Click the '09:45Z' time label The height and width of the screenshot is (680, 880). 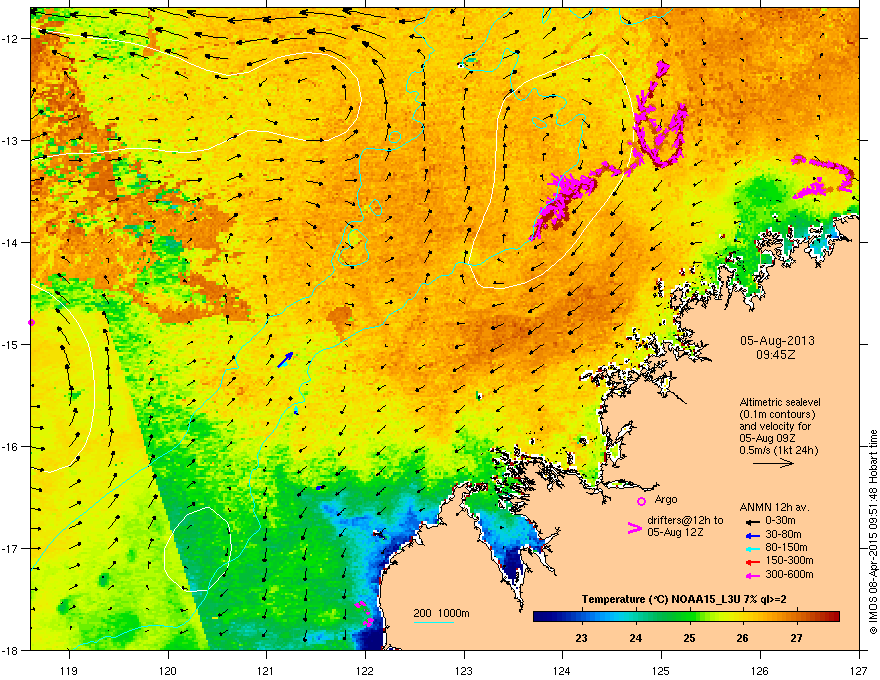[776, 355]
